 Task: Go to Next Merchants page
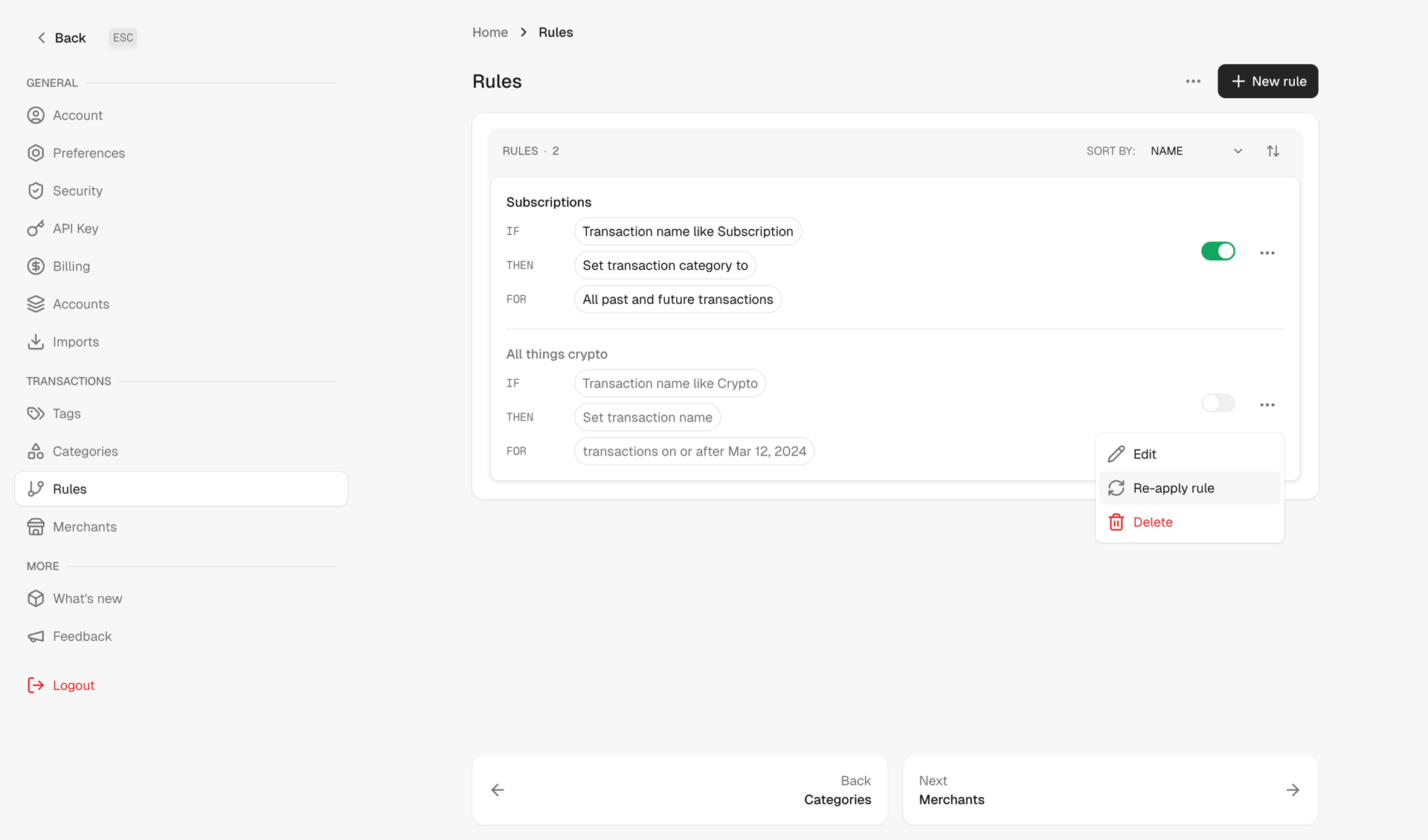point(1110,790)
